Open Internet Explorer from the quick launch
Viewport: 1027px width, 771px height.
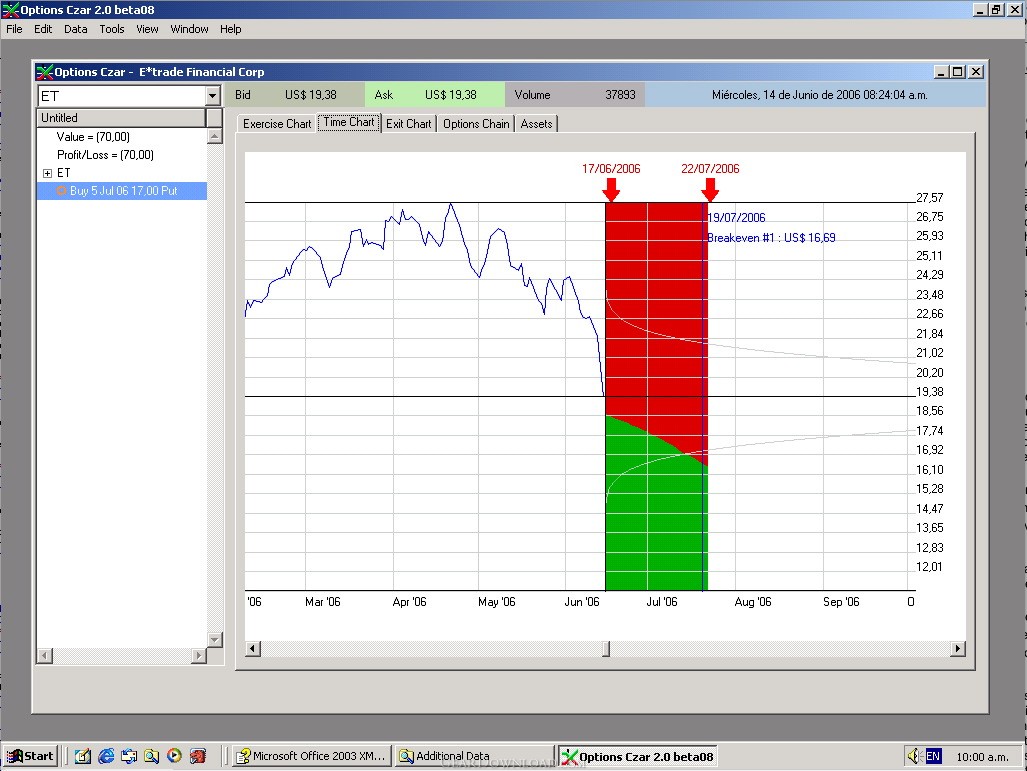click(x=105, y=756)
